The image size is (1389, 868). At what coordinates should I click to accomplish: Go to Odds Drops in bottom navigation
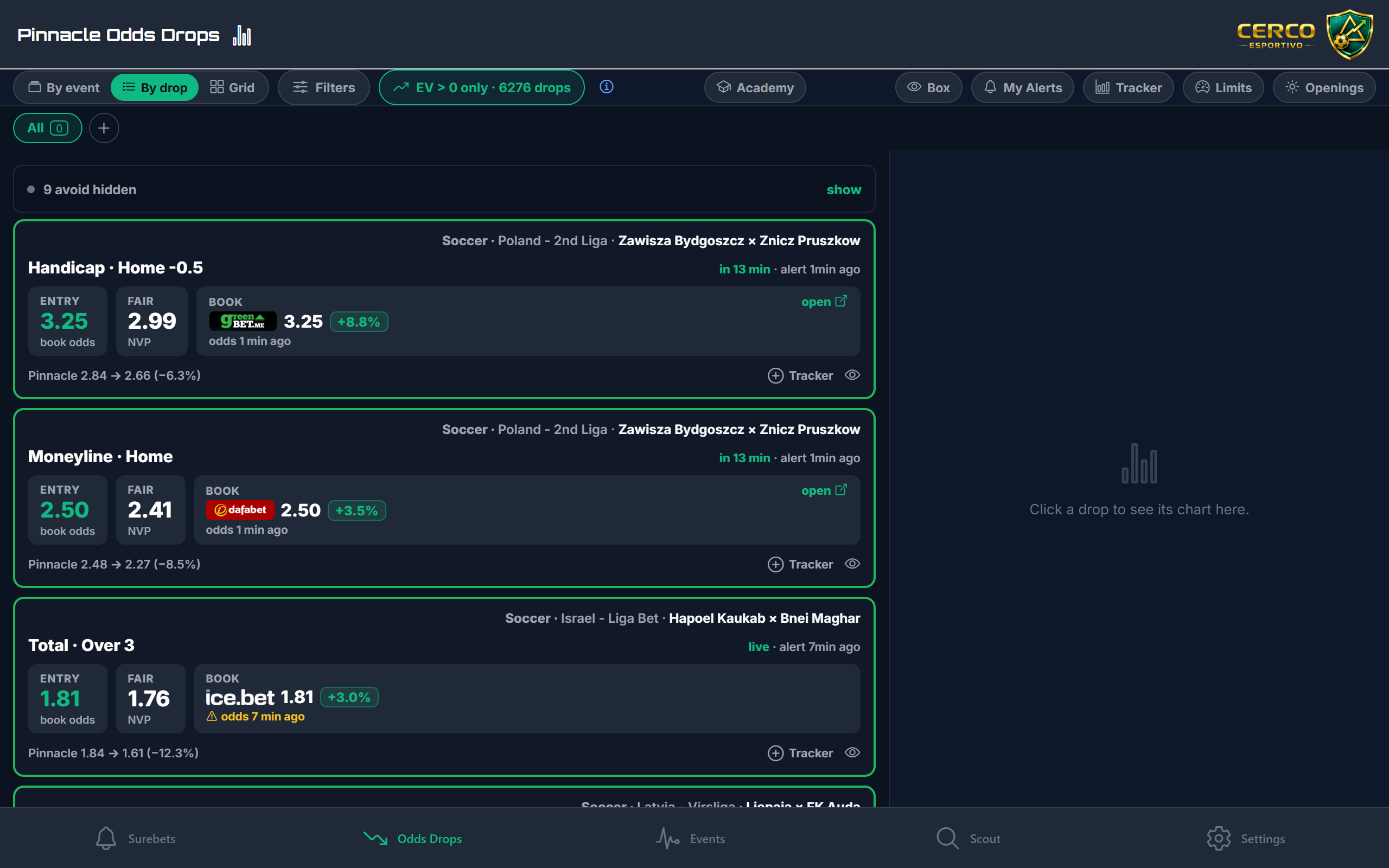tap(413, 838)
